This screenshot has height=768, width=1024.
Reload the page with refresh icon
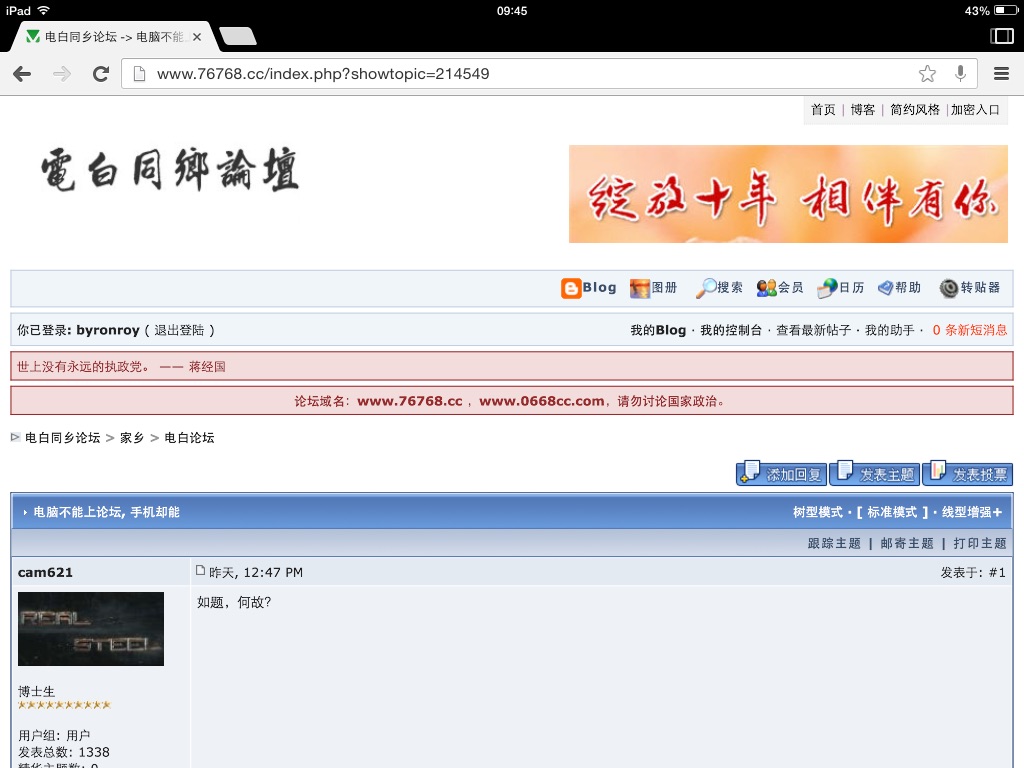pos(100,74)
